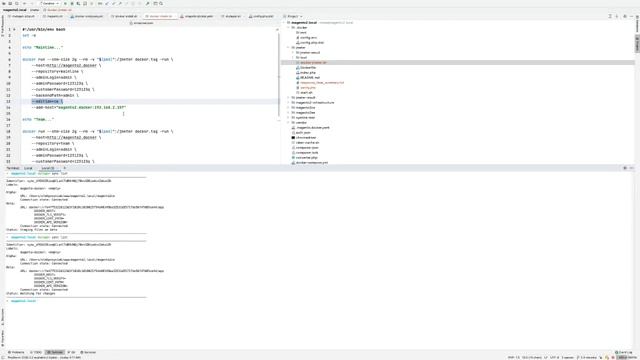640x360 pixels.
Task: Expand the magento2ce folder
Action: [x=289, y=108]
